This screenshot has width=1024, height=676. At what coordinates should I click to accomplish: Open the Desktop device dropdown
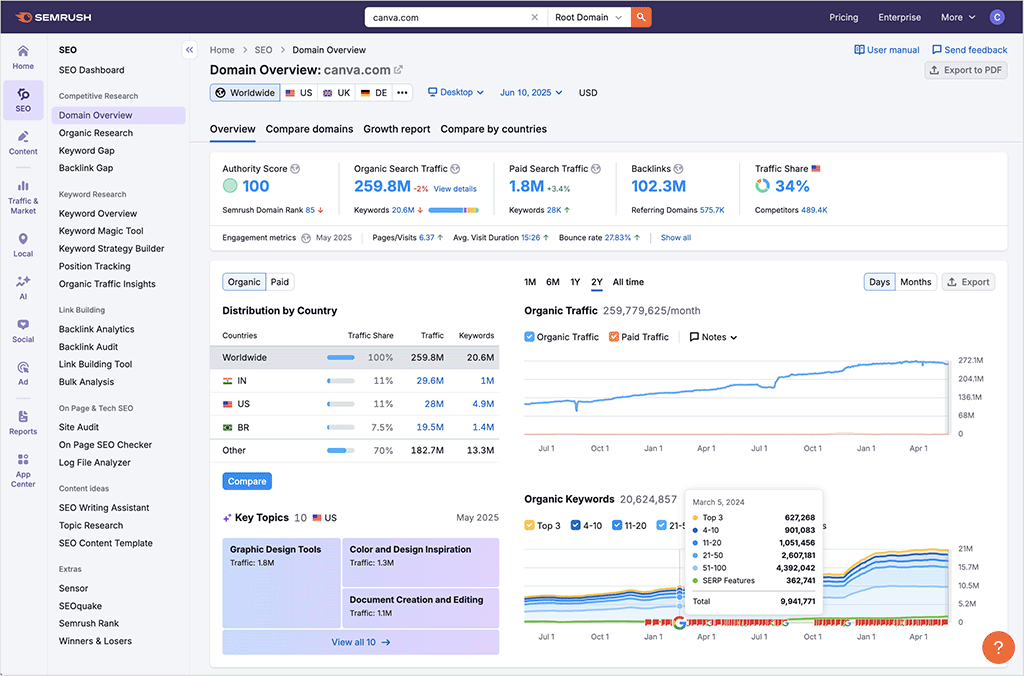coord(456,93)
